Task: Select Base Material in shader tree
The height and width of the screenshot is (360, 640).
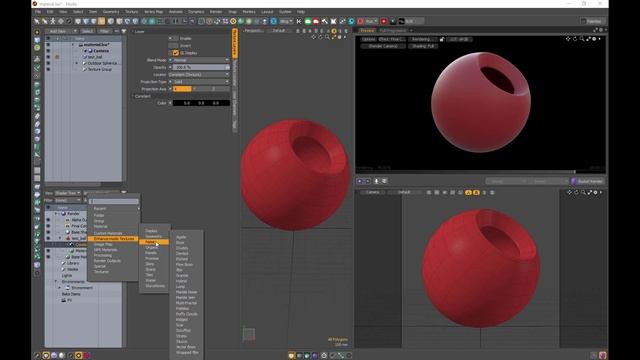Action: [79, 257]
